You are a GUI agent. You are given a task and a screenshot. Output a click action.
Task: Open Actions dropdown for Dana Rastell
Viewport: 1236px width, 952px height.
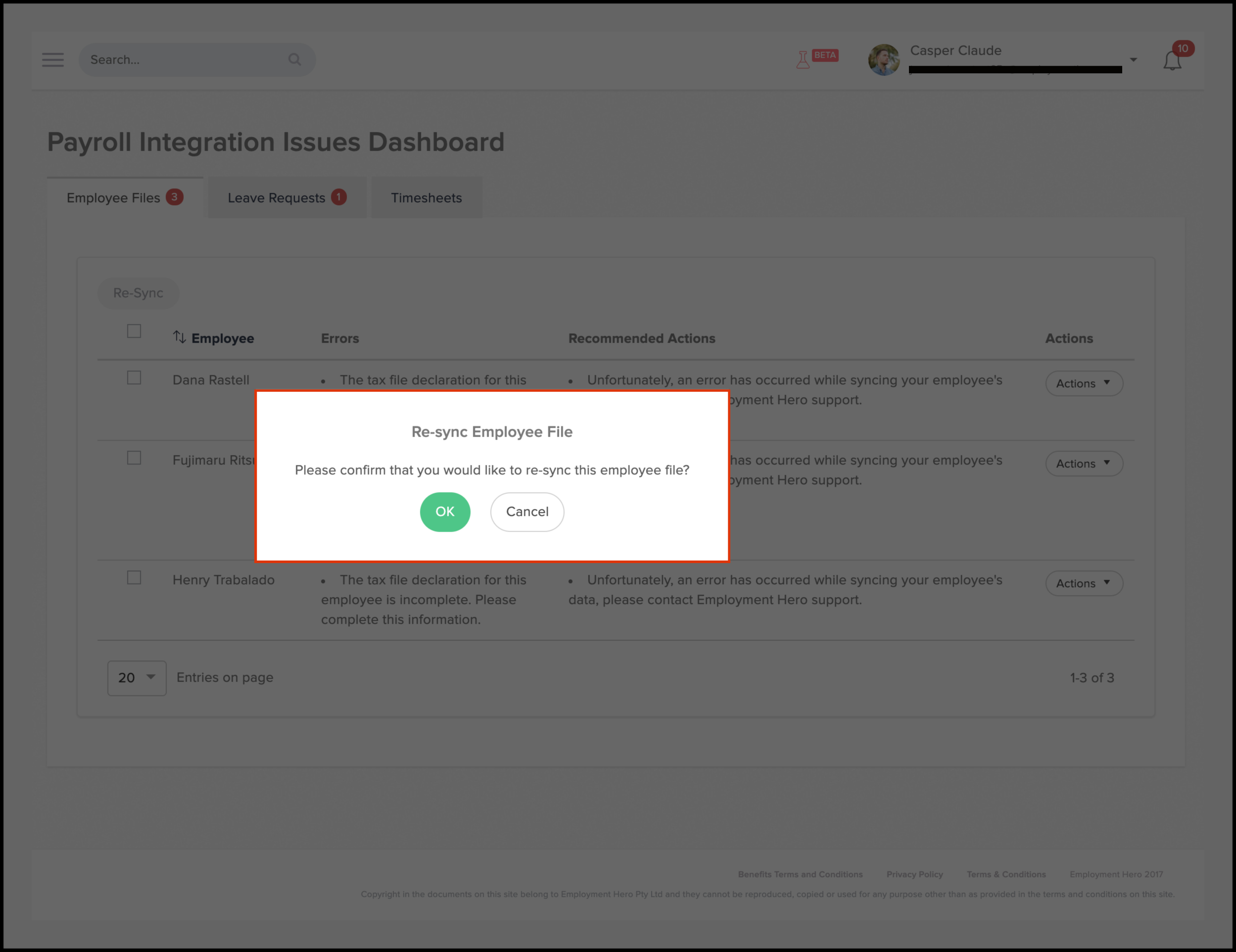tap(1083, 383)
